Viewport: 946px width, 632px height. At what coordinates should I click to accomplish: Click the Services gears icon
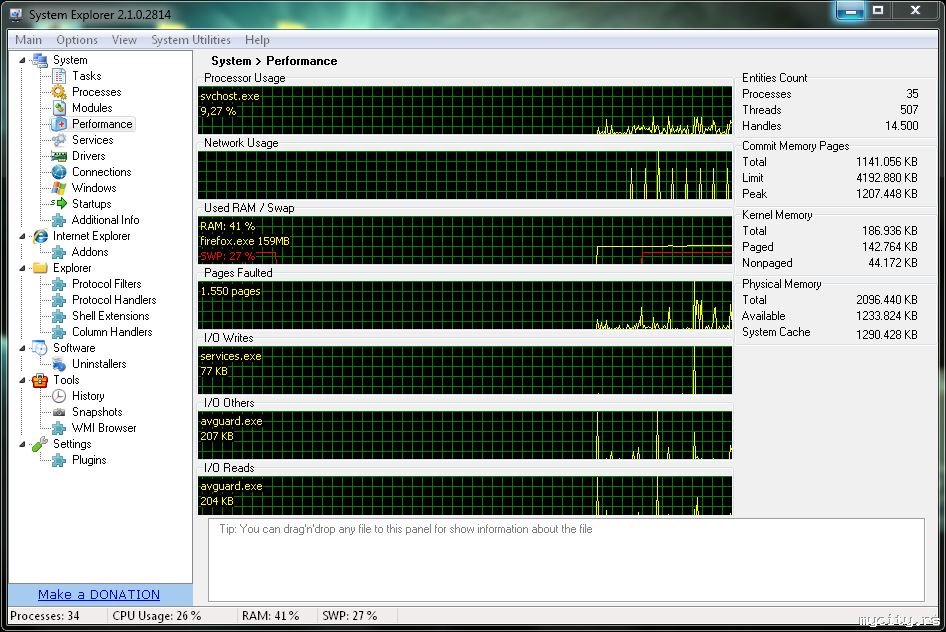(x=59, y=140)
